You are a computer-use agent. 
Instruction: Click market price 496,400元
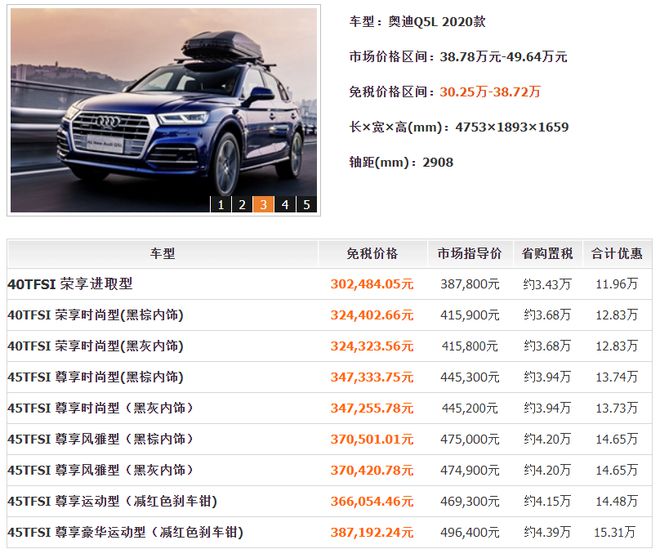tap(470, 532)
